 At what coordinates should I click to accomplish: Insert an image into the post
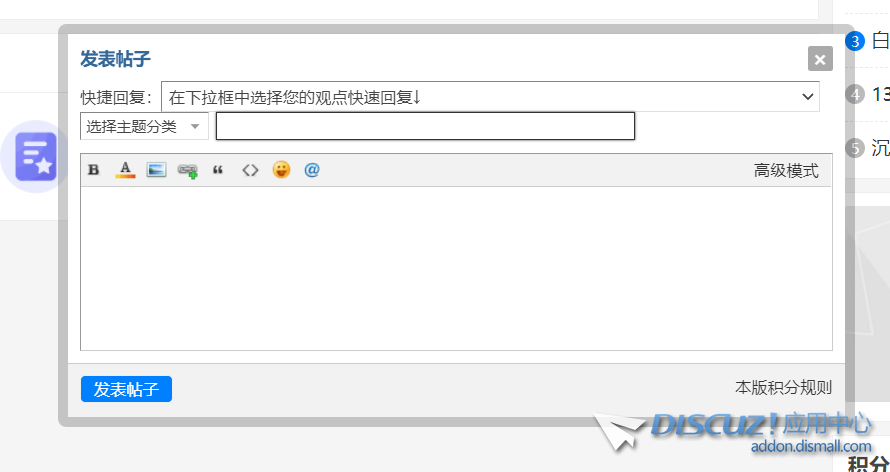(156, 170)
